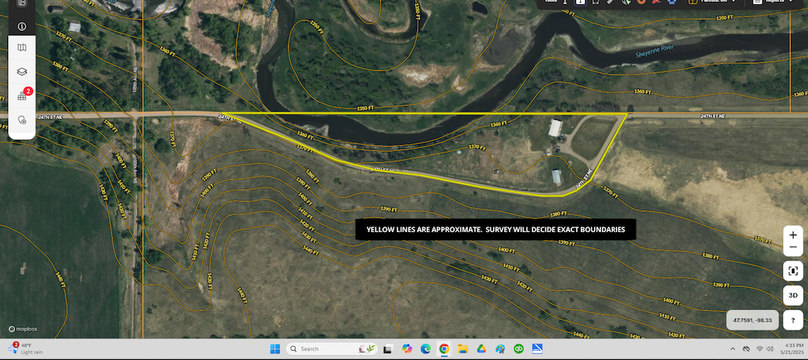Select the highlighted info tool in top toolbar
Screen dimensions: 808x360
[580, 2]
